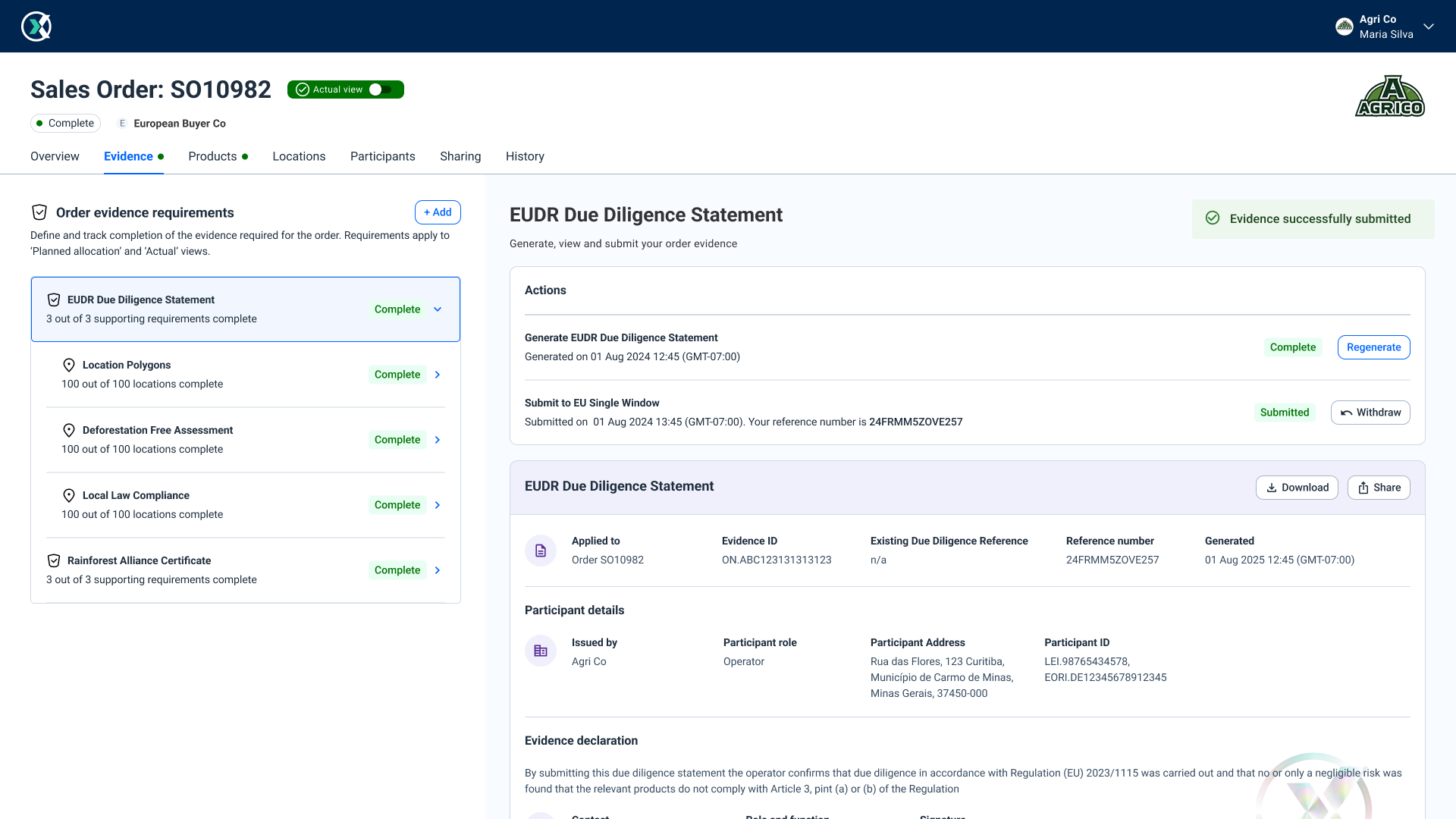Viewport: 1456px width, 819px height.
Task: Switch to the Sharing tab
Action: click(x=460, y=156)
